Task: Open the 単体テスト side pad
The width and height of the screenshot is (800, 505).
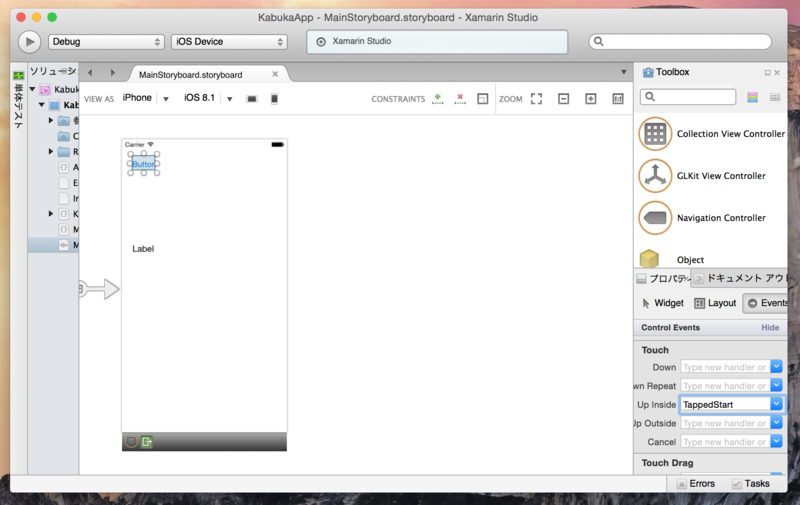Action: coord(18,100)
